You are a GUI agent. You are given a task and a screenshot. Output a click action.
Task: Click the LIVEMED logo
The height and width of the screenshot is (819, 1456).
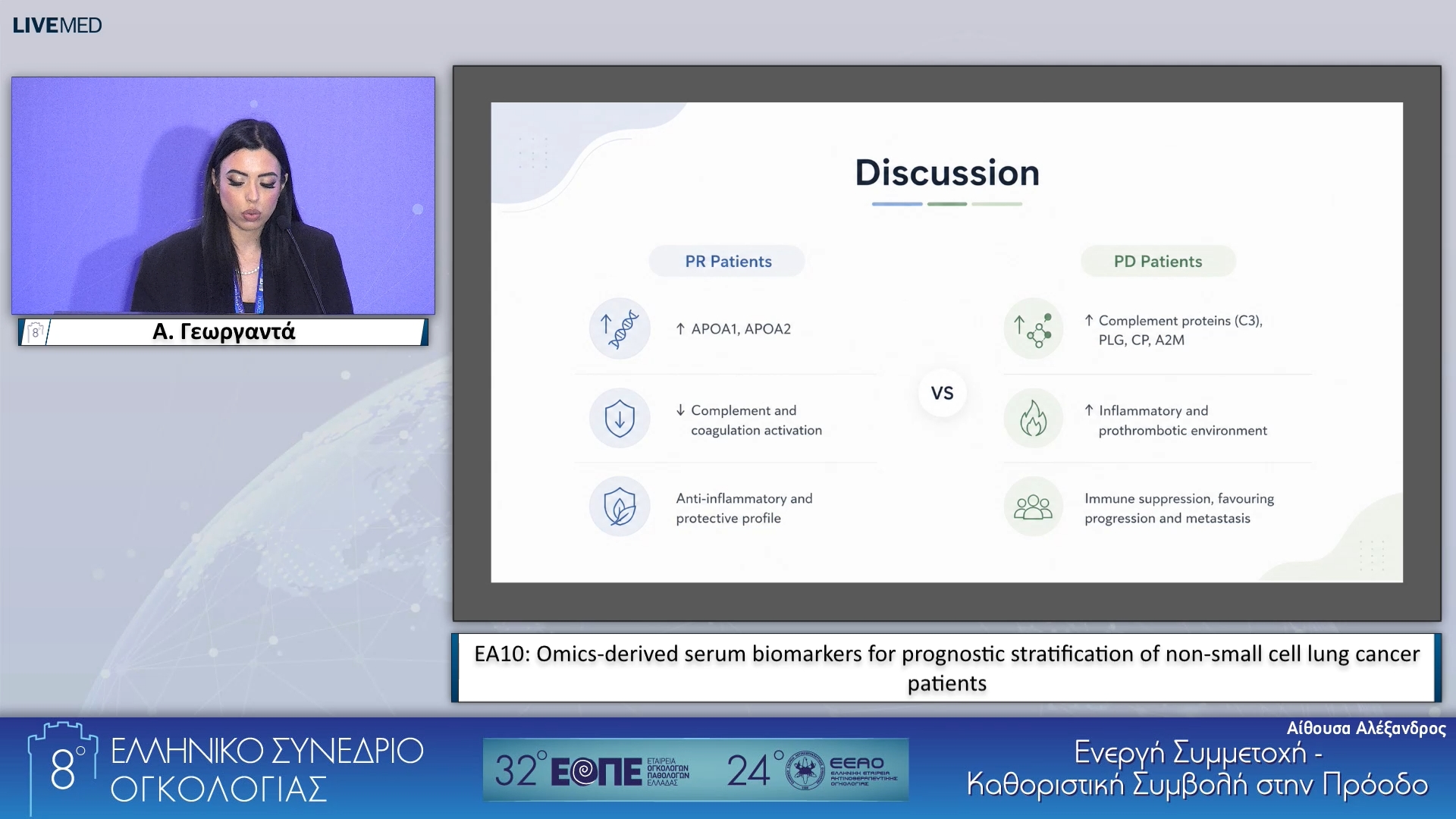point(57,25)
